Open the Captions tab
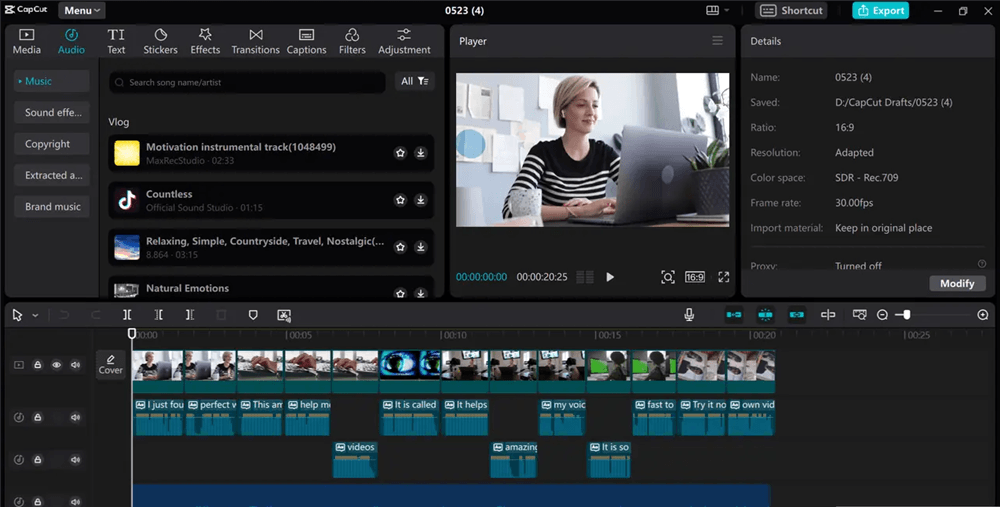This screenshot has width=1000, height=507. pos(306,41)
